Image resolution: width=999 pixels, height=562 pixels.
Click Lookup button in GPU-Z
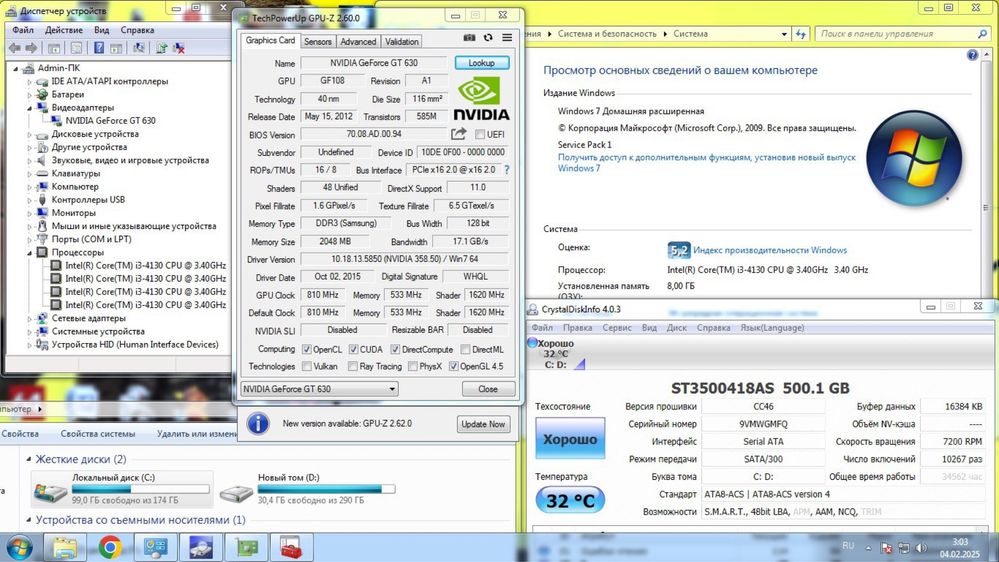482,62
